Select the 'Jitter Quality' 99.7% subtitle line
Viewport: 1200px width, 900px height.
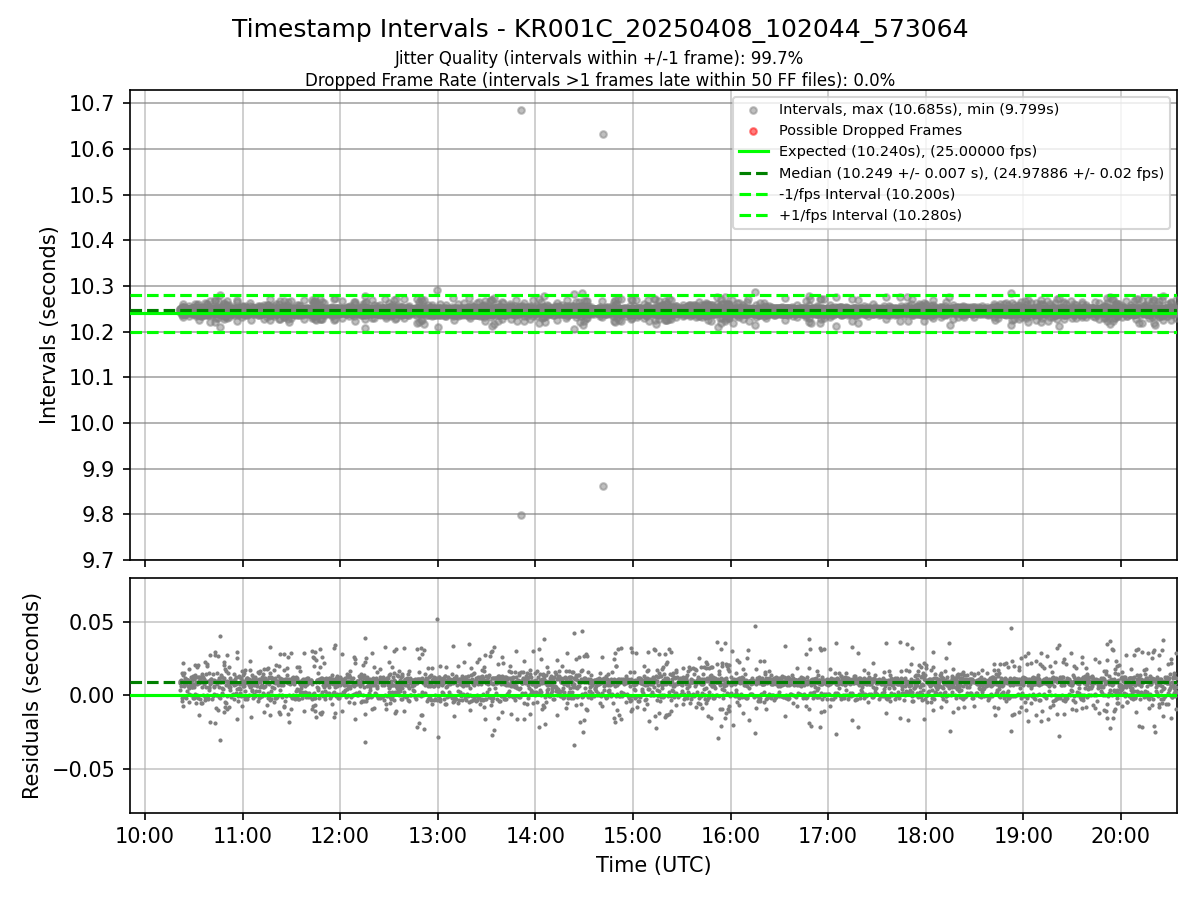[x=599, y=58]
